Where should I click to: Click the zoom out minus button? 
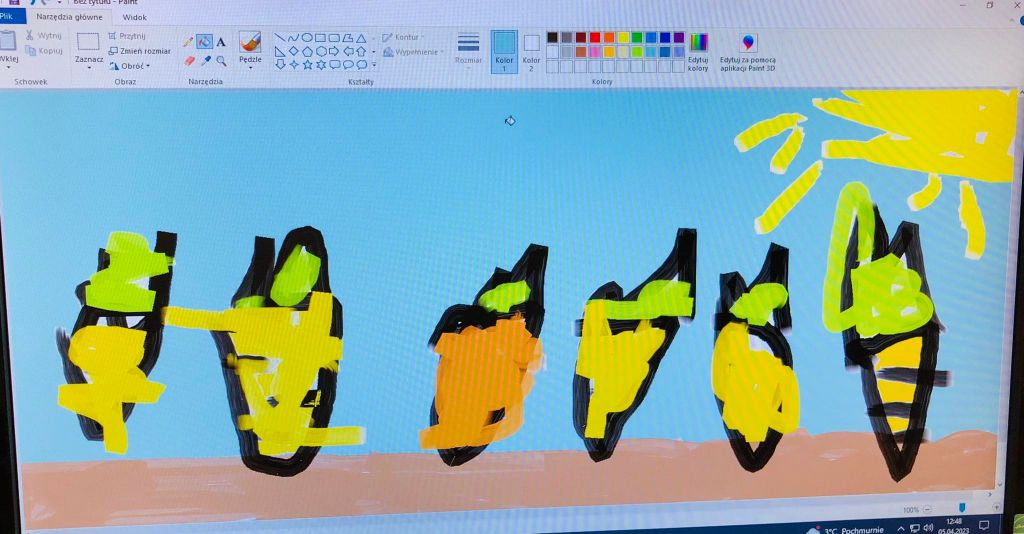coord(927,509)
